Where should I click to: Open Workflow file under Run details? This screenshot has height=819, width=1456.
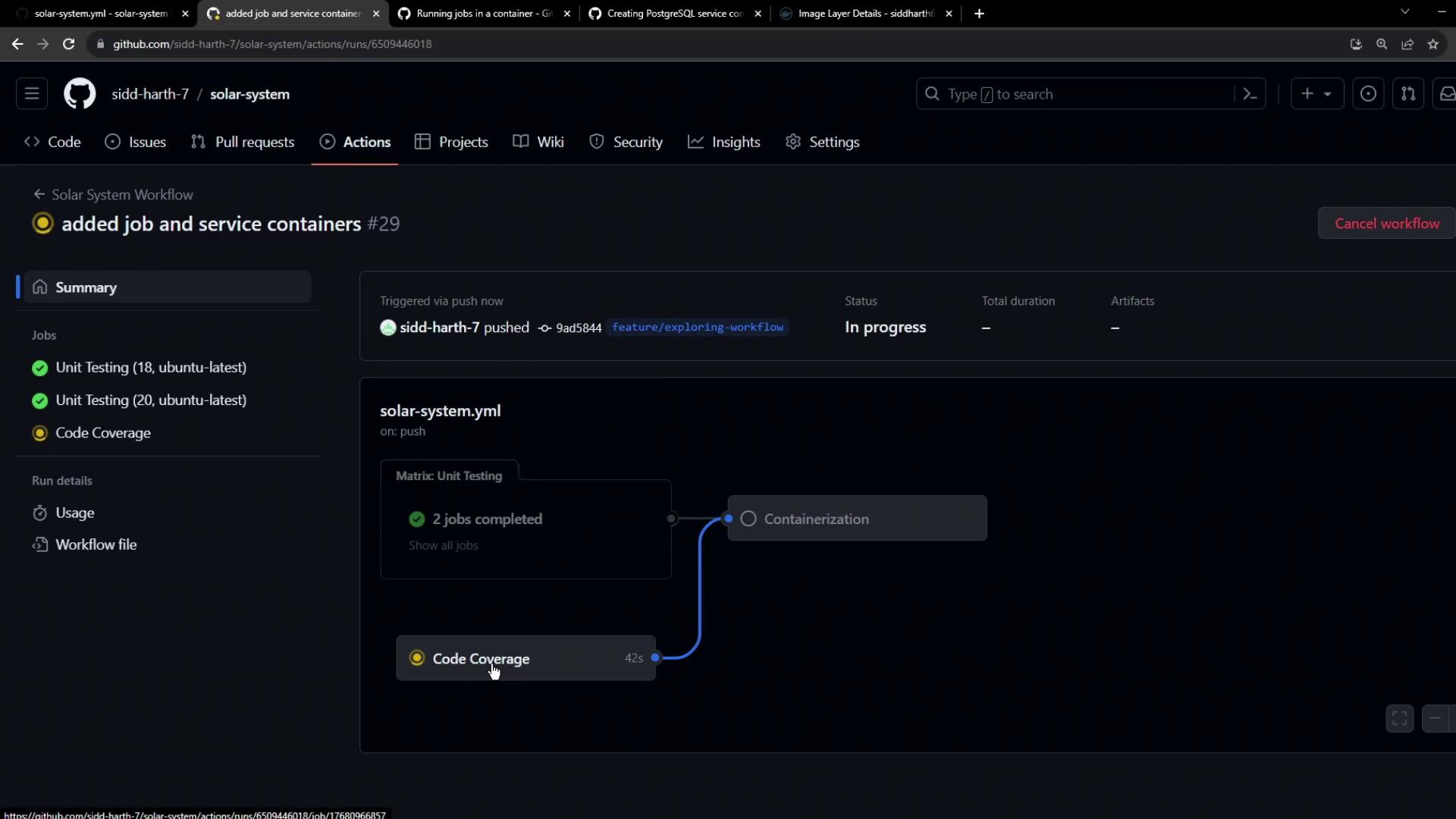click(x=96, y=544)
